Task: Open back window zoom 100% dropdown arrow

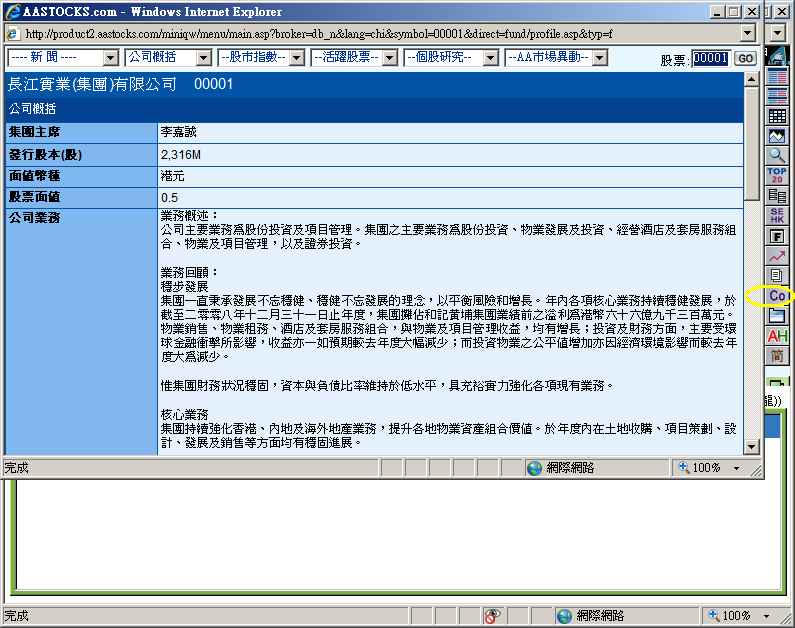Action: [767, 616]
